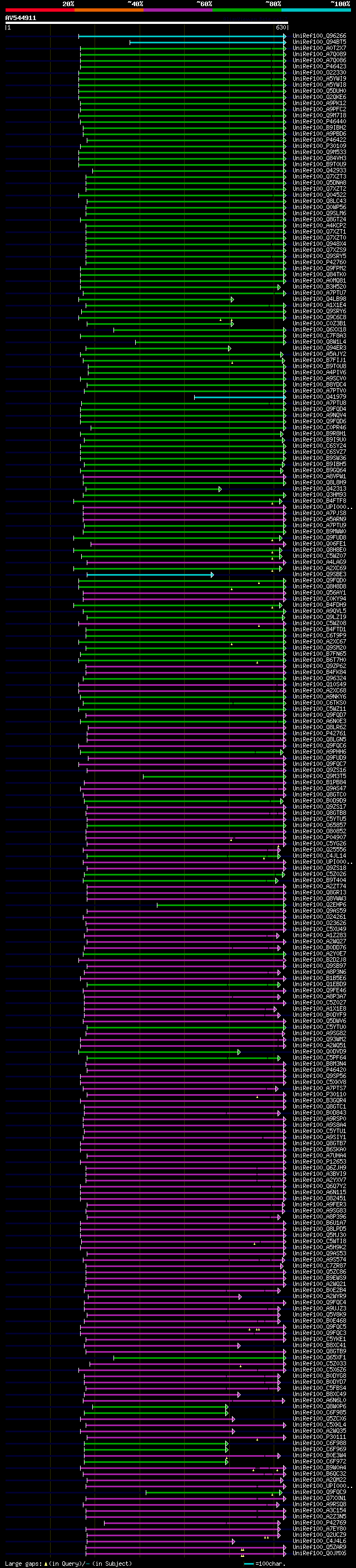This screenshot has height=1568, width=356.
Task: Select label UniRef100_Q3HM93
Action: click(x=319, y=494)
